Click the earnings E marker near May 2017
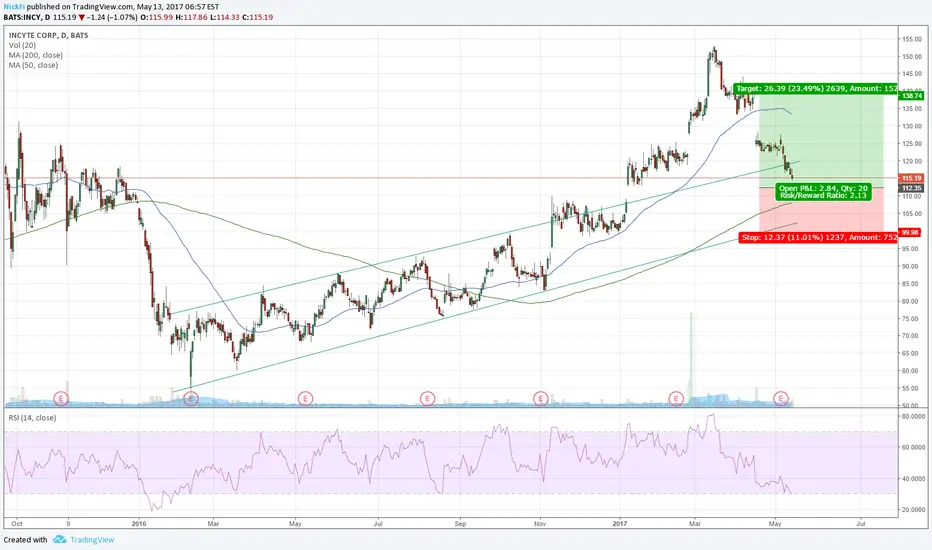The height and width of the screenshot is (550, 932). tap(781, 398)
